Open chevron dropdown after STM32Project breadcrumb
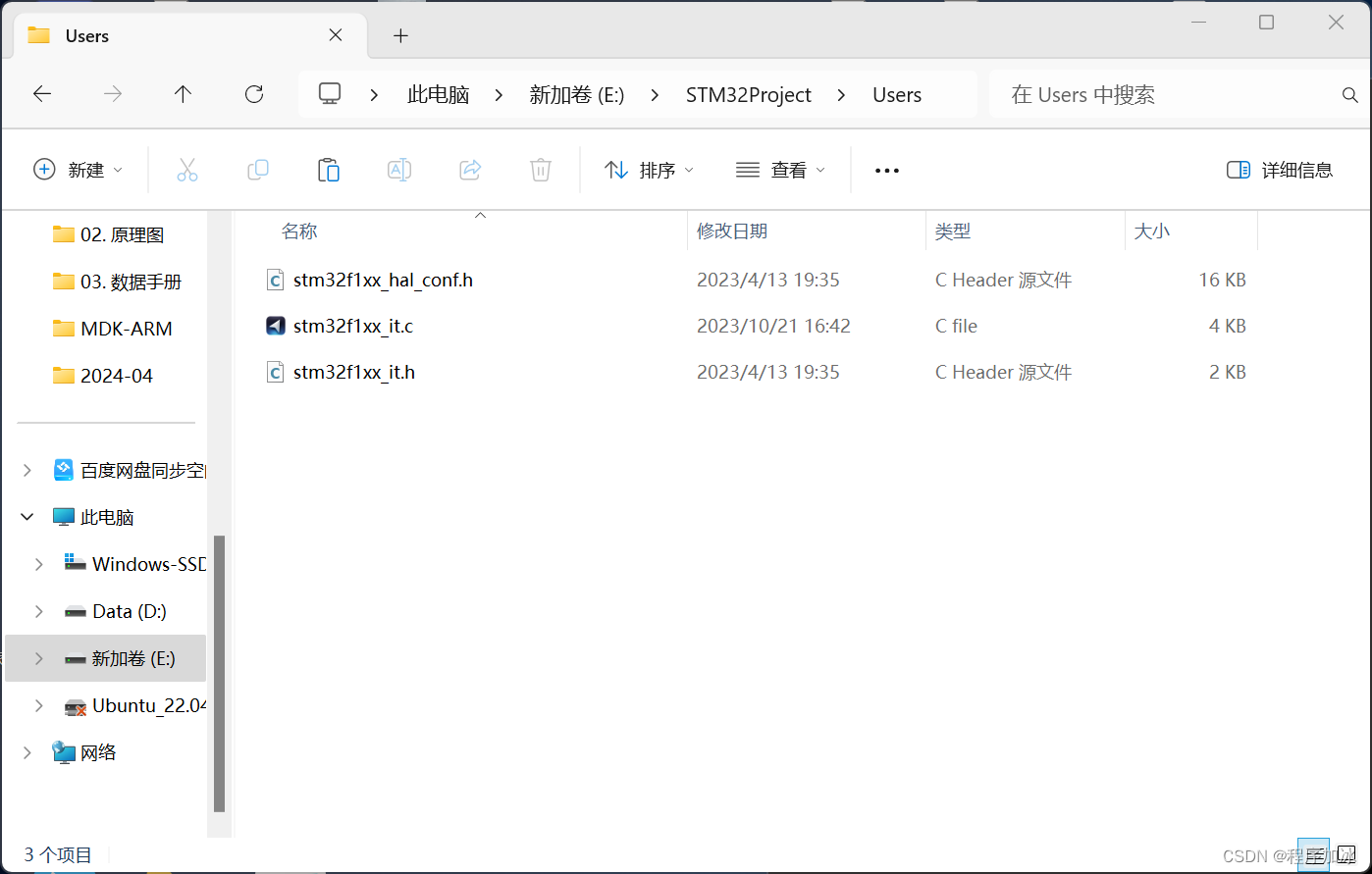Image resolution: width=1372 pixels, height=874 pixels. 841,95
